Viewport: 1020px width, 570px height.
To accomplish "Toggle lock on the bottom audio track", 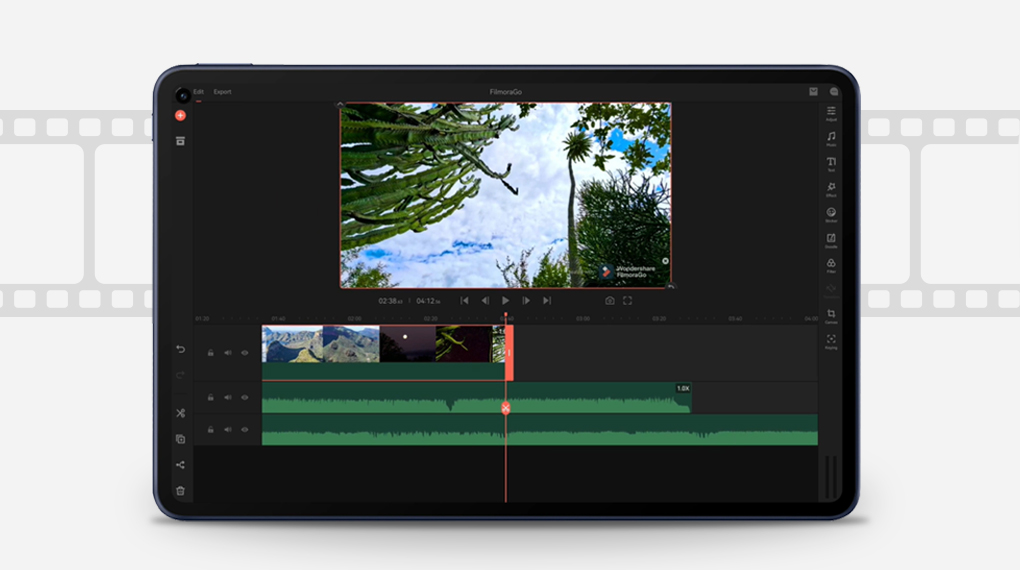I will (x=211, y=429).
